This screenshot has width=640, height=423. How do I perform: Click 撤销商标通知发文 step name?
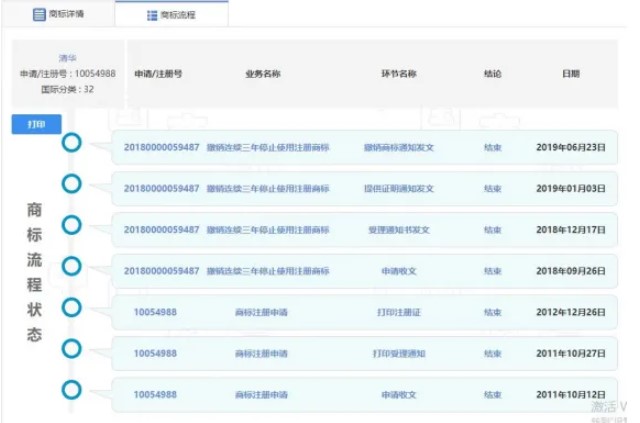tap(399, 147)
